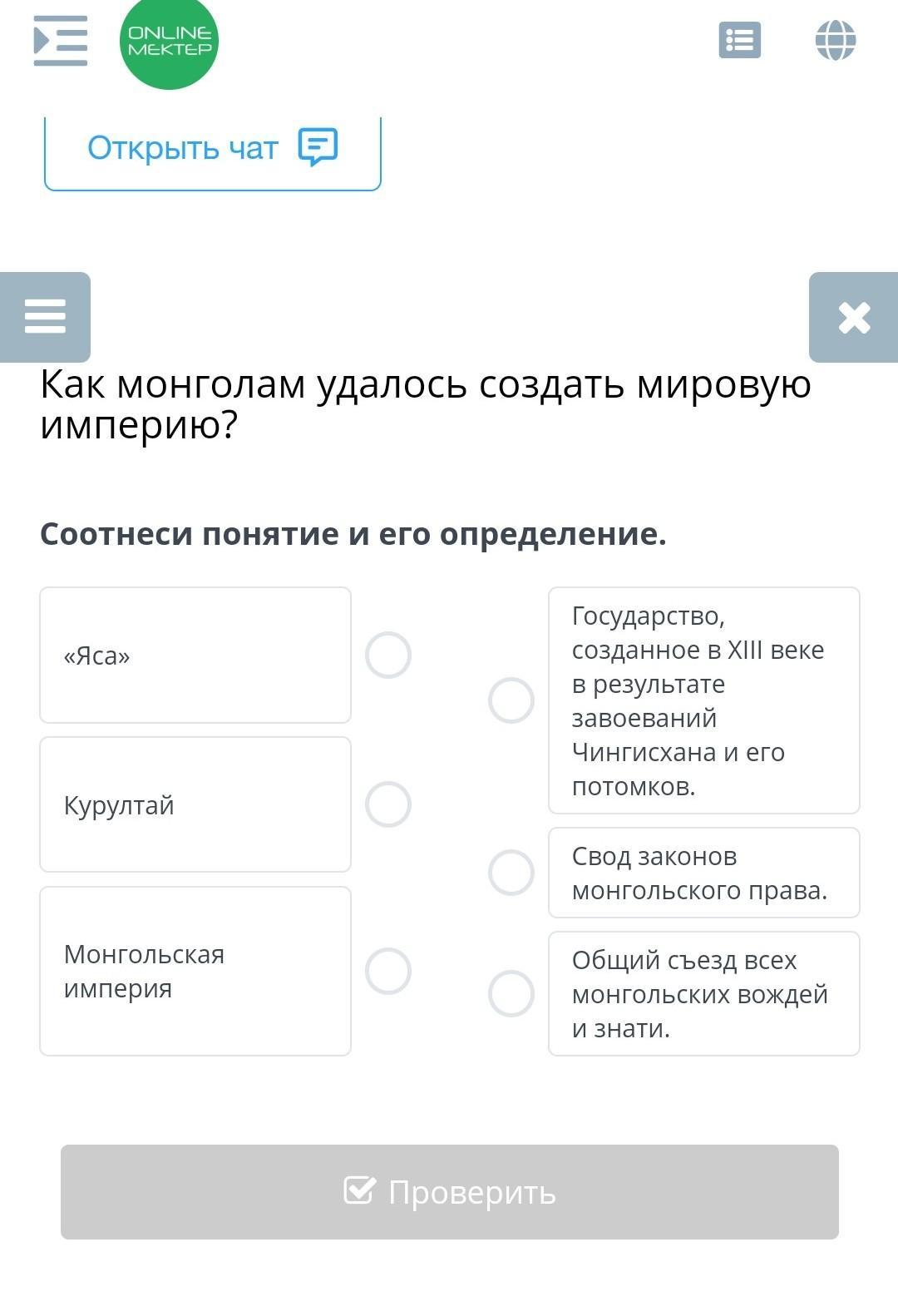
Task: Select the radio next to Курултай
Action: 388,804
